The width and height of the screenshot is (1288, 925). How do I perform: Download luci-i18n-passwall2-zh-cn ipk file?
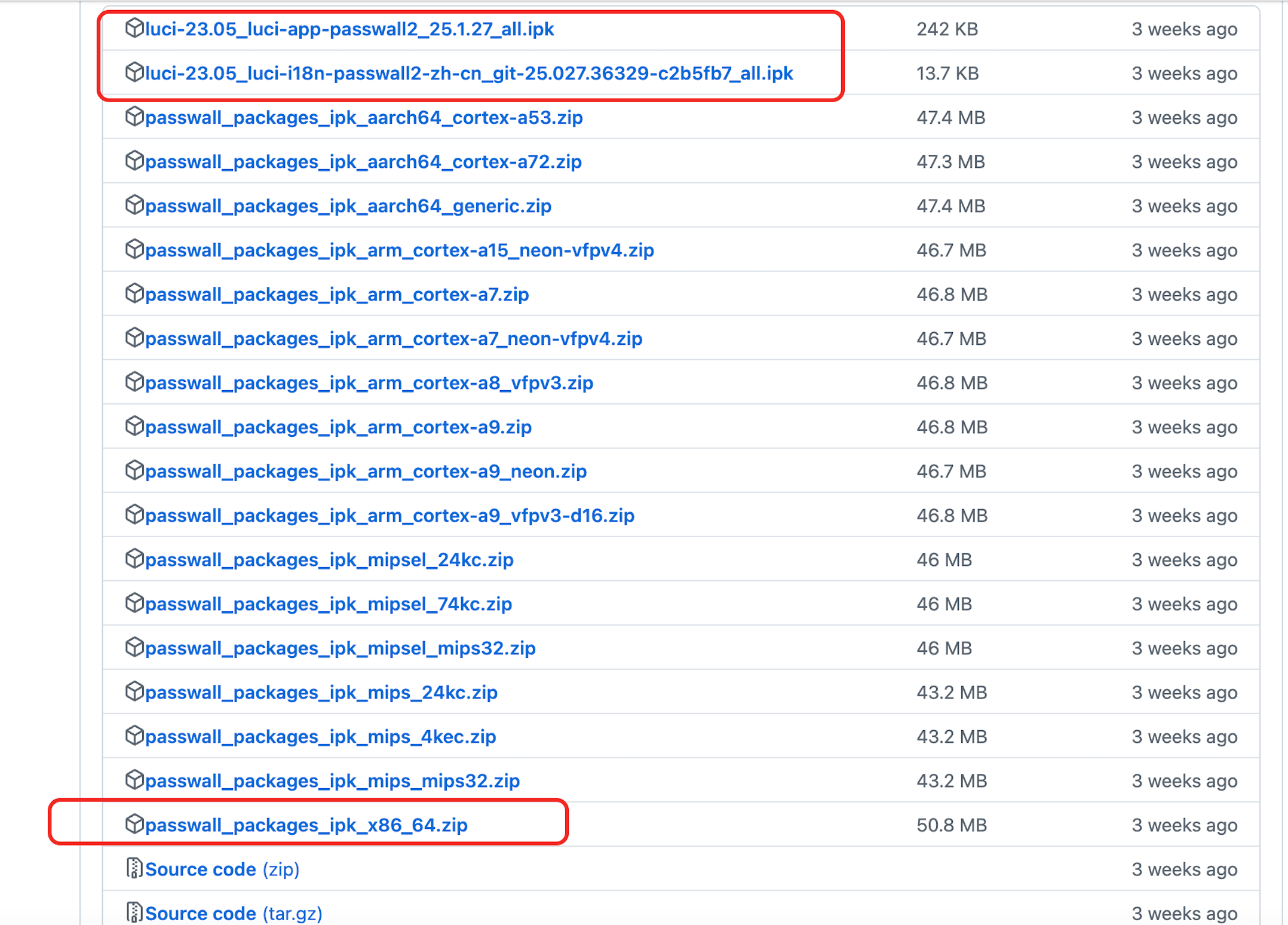click(x=469, y=73)
